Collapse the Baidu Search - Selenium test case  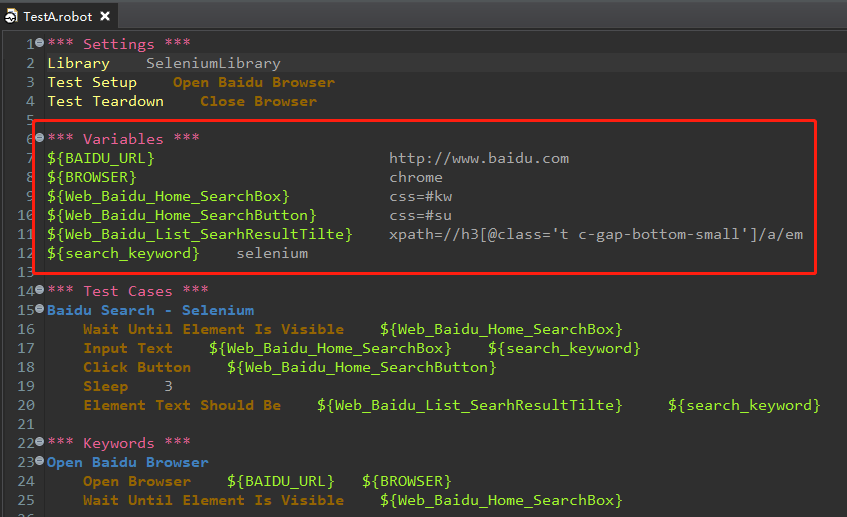(39, 309)
